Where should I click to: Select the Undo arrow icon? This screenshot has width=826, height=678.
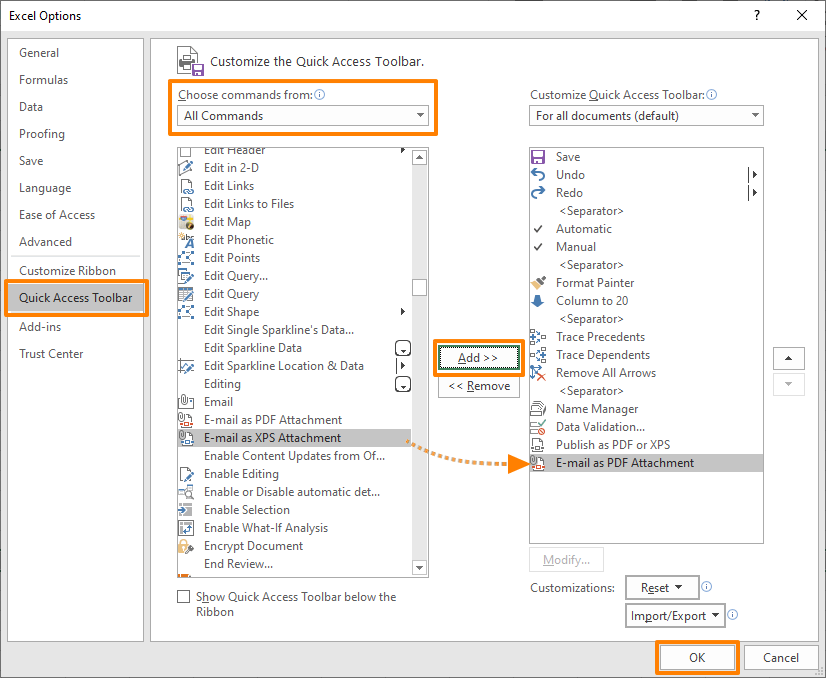[x=538, y=175]
